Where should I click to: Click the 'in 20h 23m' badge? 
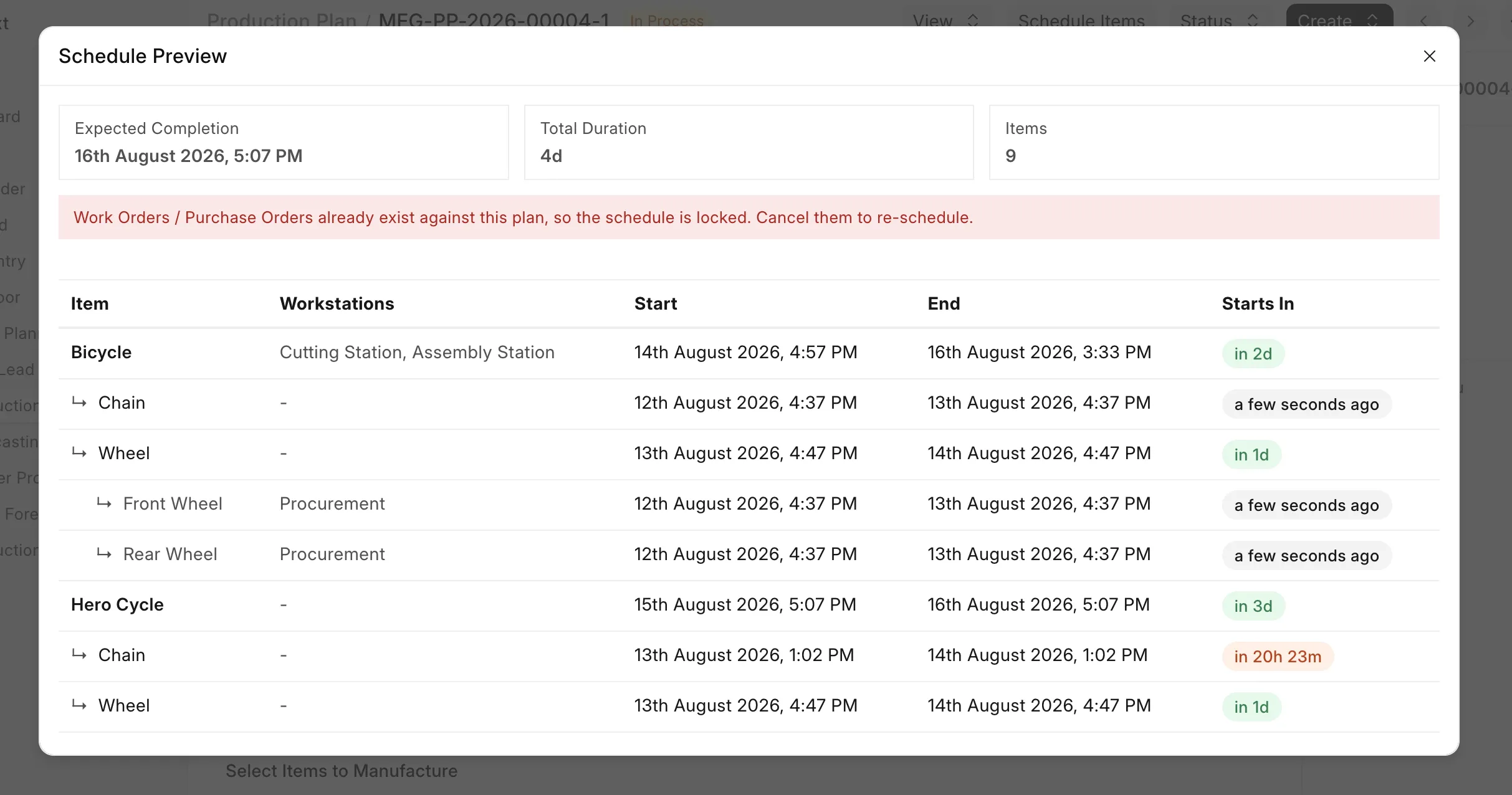click(1278, 657)
